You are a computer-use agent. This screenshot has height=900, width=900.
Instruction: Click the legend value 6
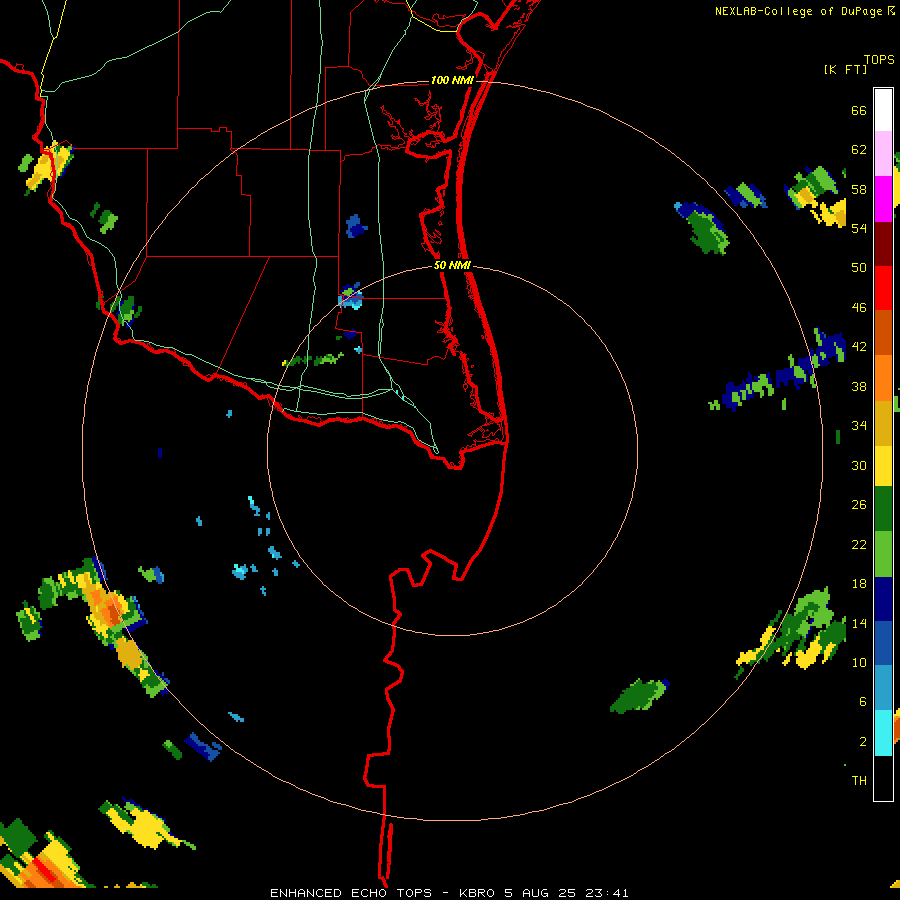tap(863, 701)
